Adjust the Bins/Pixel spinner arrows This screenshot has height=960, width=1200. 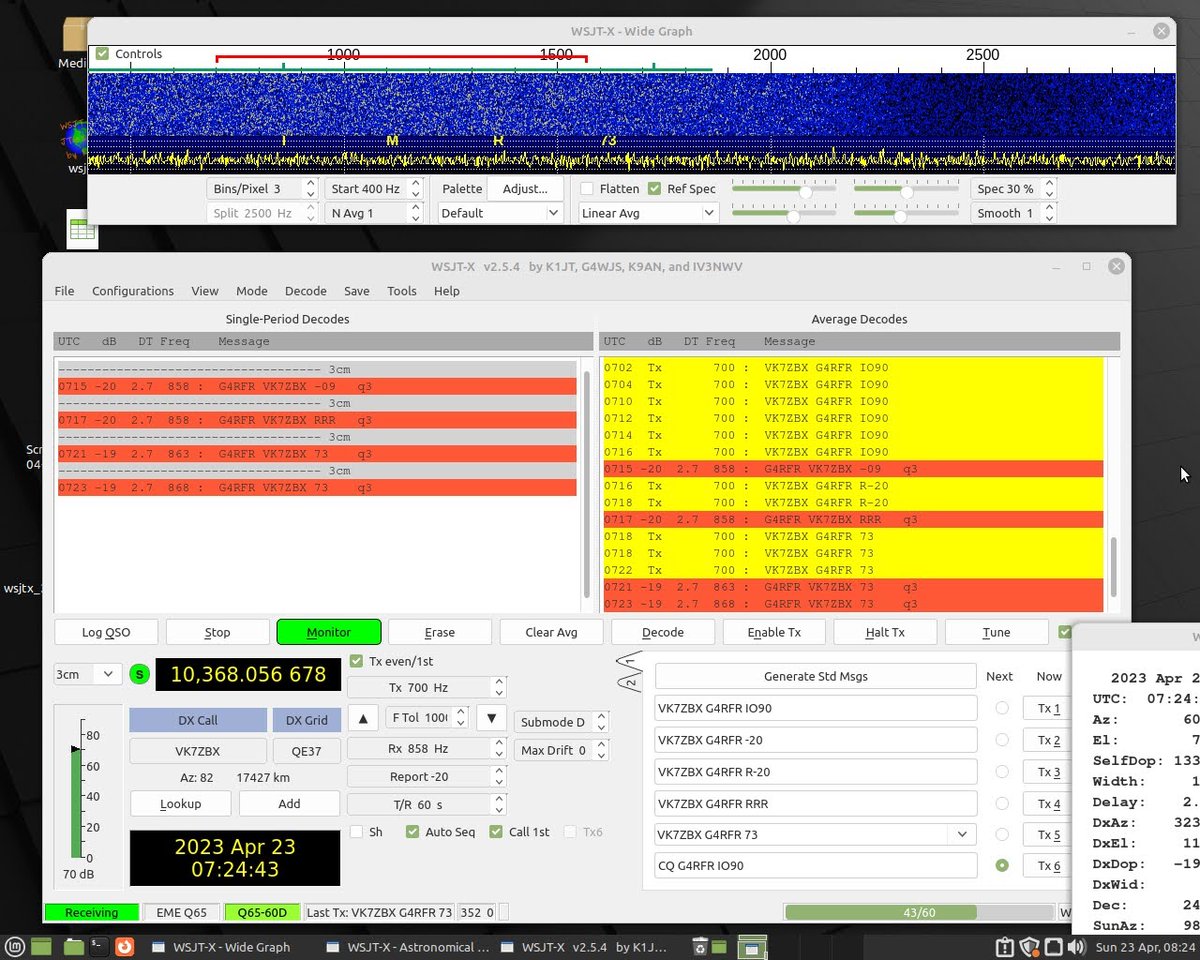[x=310, y=188]
